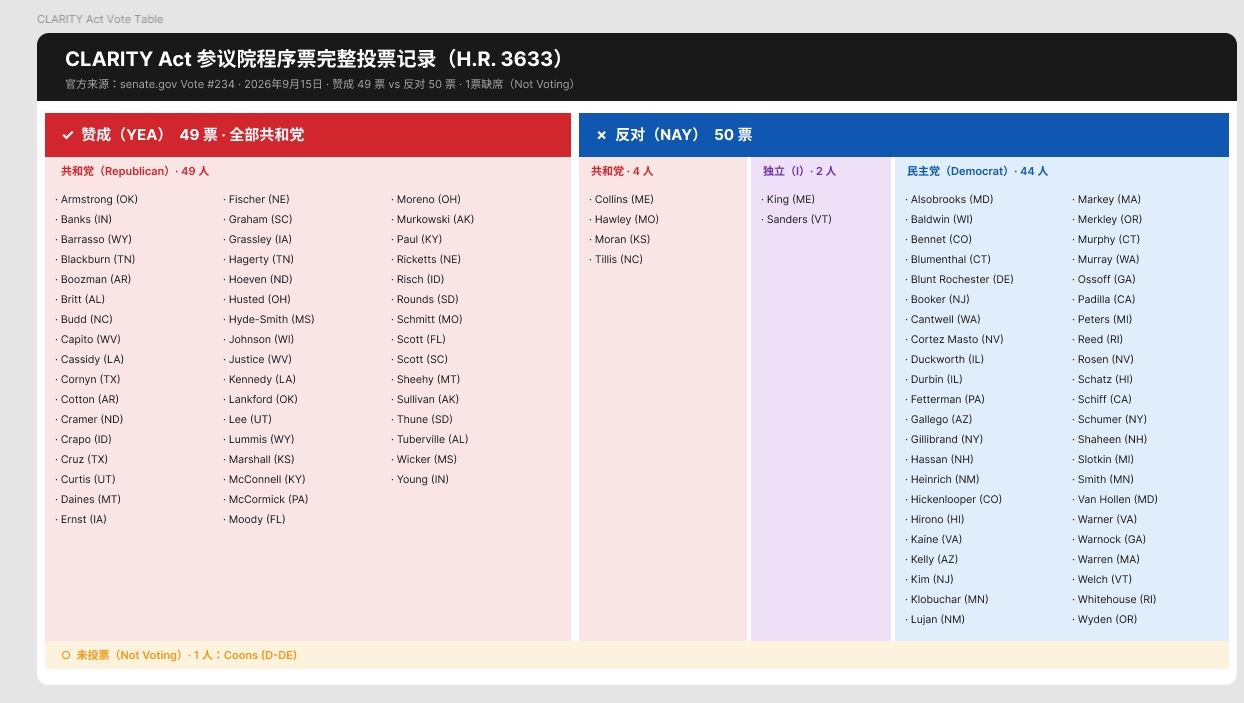The height and width of the screenshot is (703, 1244).
Task: Select Murkowski (AK)
Action: click(x=435, y=219)
